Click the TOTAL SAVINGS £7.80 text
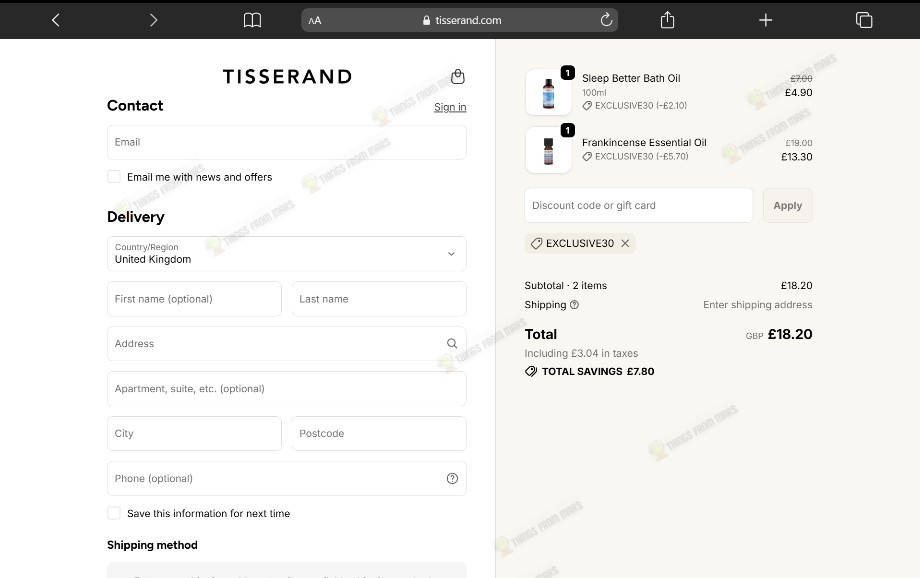920x578 pixels. click(598, 371)
